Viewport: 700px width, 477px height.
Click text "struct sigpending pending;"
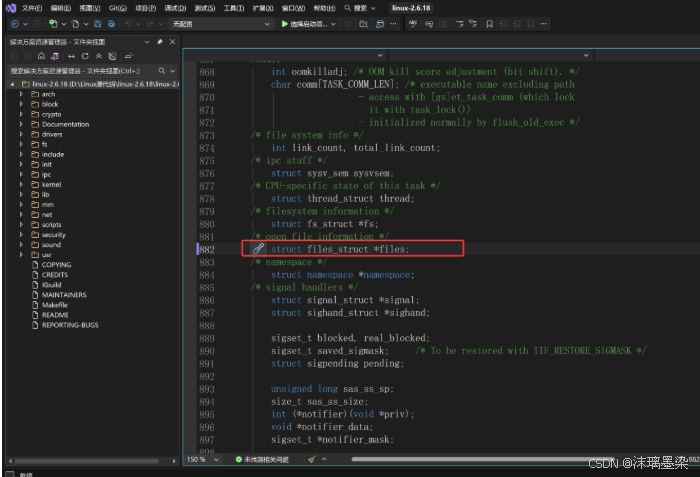coord(337,363)
